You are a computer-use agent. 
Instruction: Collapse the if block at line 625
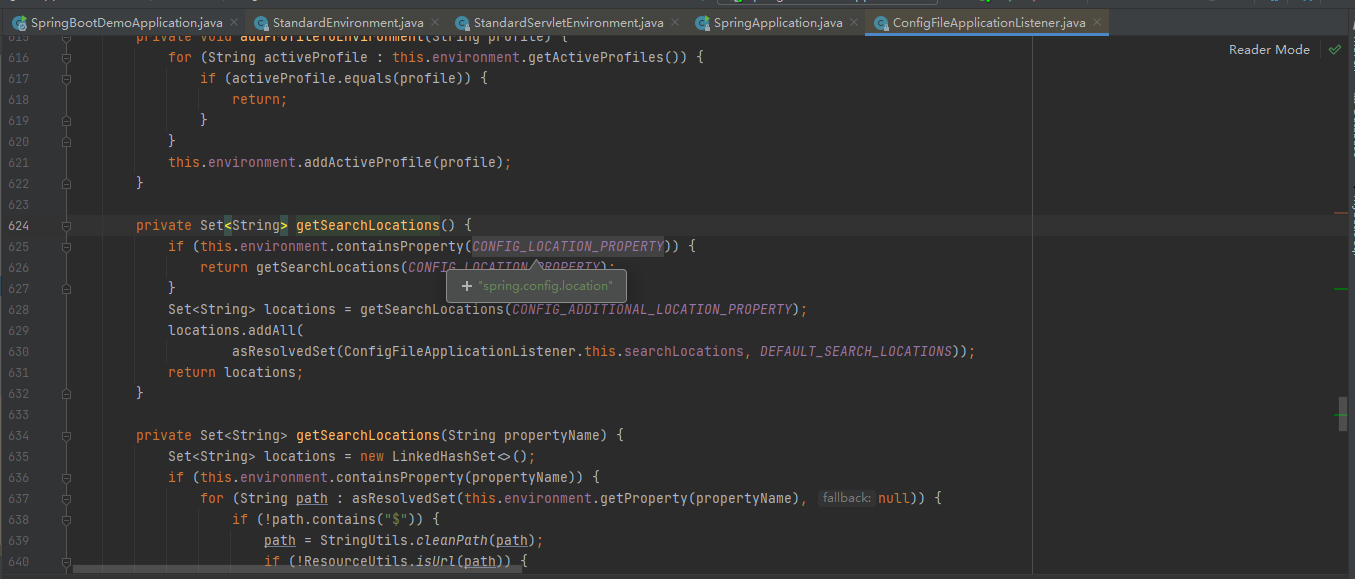[x=66, y=246]
